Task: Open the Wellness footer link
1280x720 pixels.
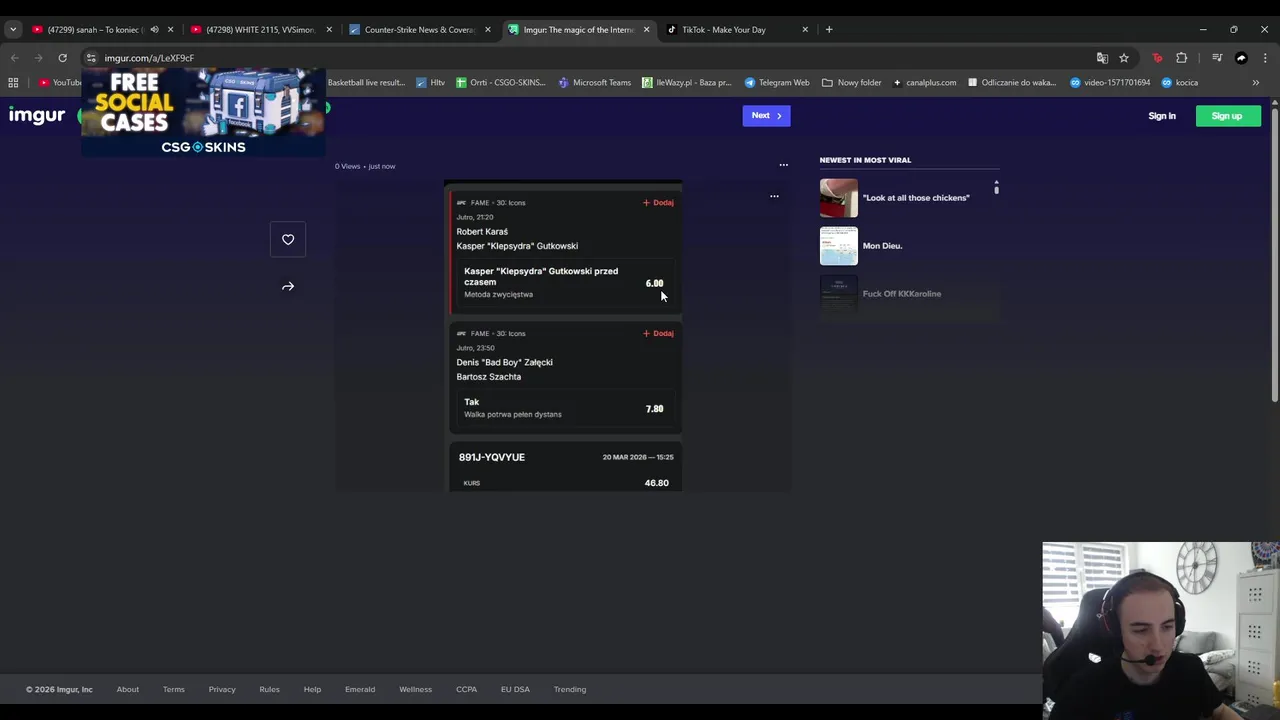Action: coord(415,689)
